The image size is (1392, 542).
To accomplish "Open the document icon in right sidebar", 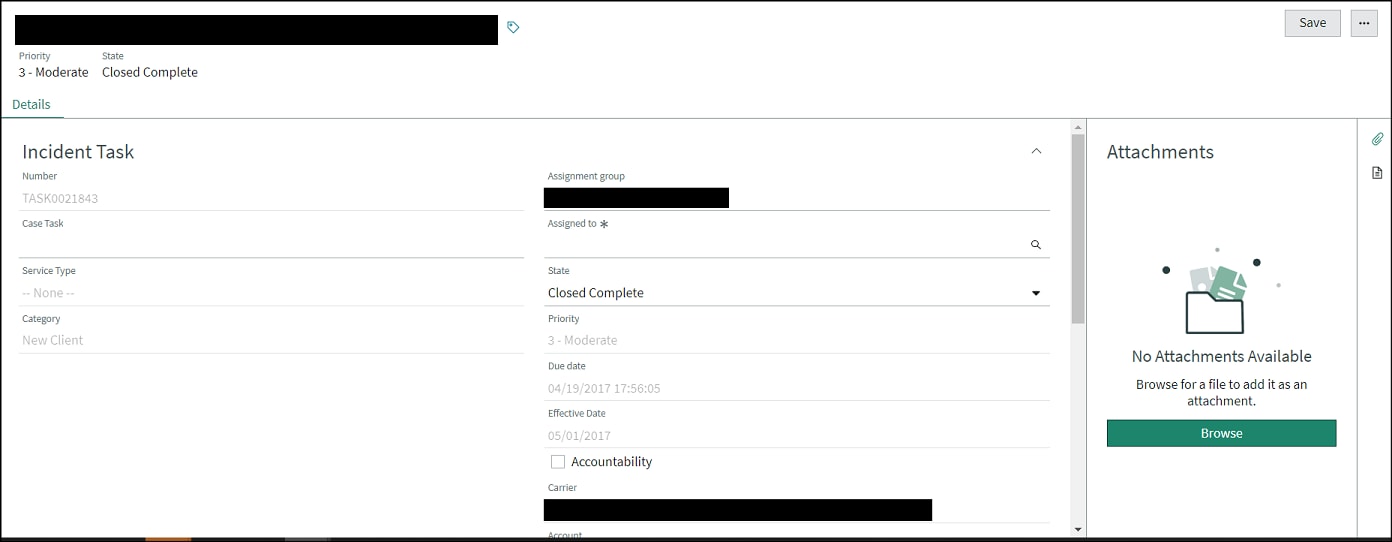I will [x=1377, y=173].
